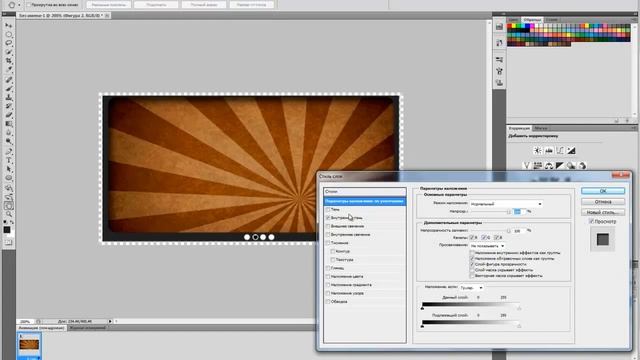Enable the Тиснение (Bevel) checkbox
Image resolution: width=640 pixels, height=360 pixels.
(x=328, y=243)
